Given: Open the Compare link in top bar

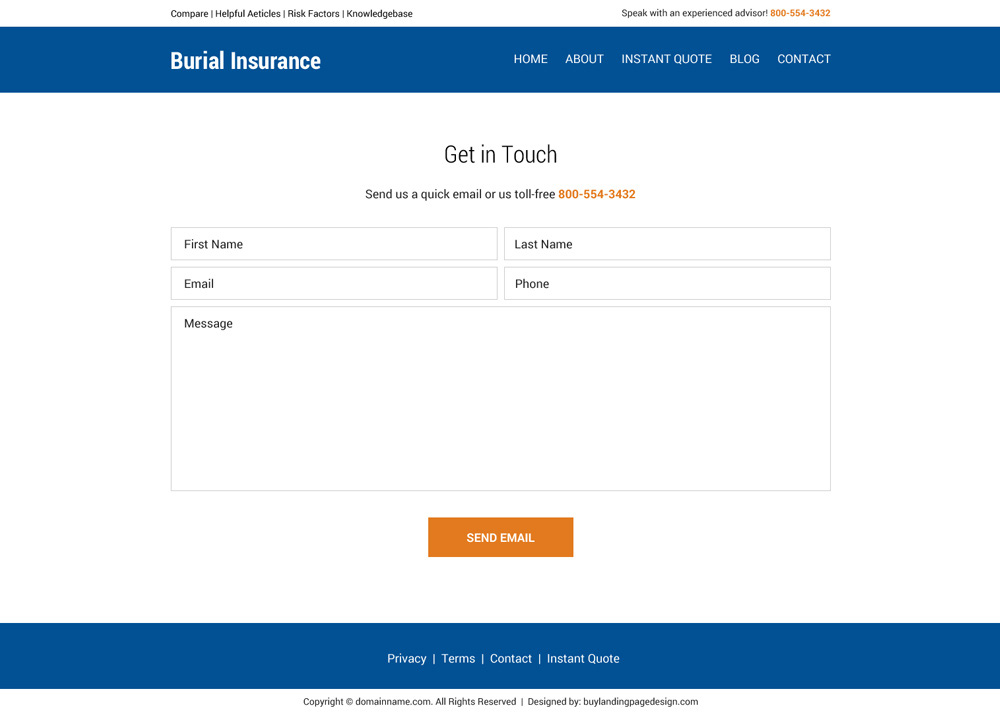Looking at the screenshot, I should point(189,14).
